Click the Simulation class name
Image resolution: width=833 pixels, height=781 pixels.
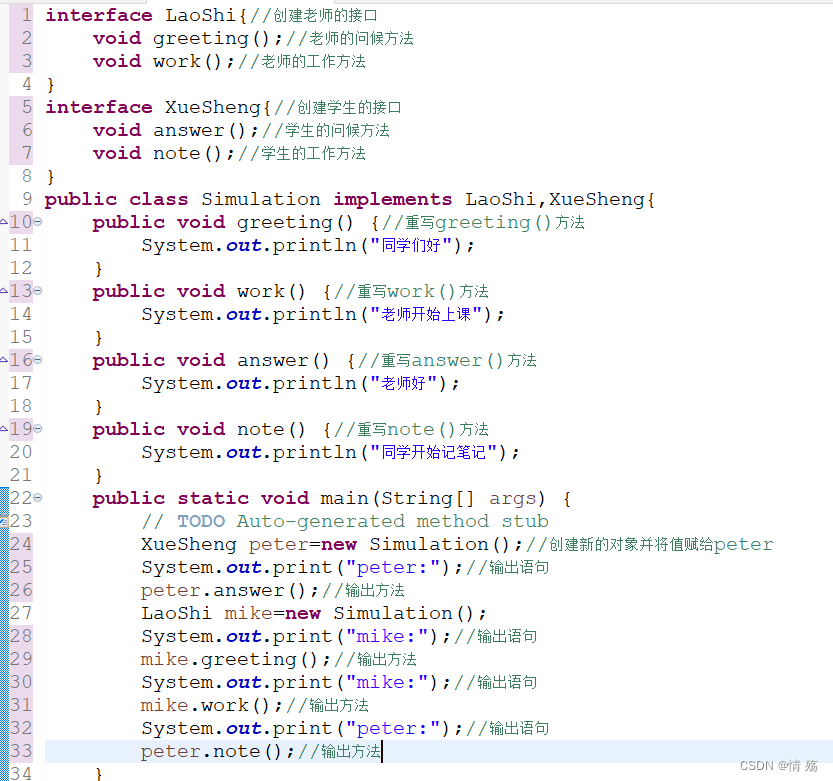tap(261, 198)
